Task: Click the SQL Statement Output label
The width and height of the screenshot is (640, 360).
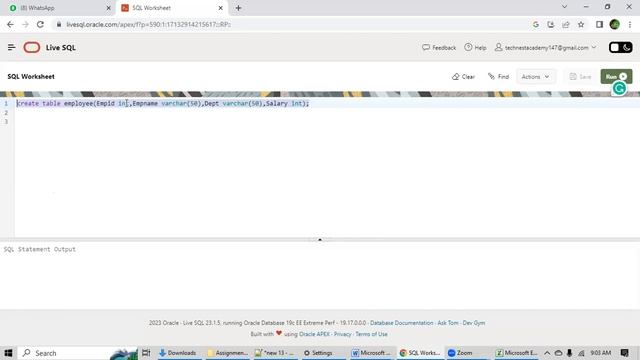Action: pyautogui.click(x=40, y=249)
